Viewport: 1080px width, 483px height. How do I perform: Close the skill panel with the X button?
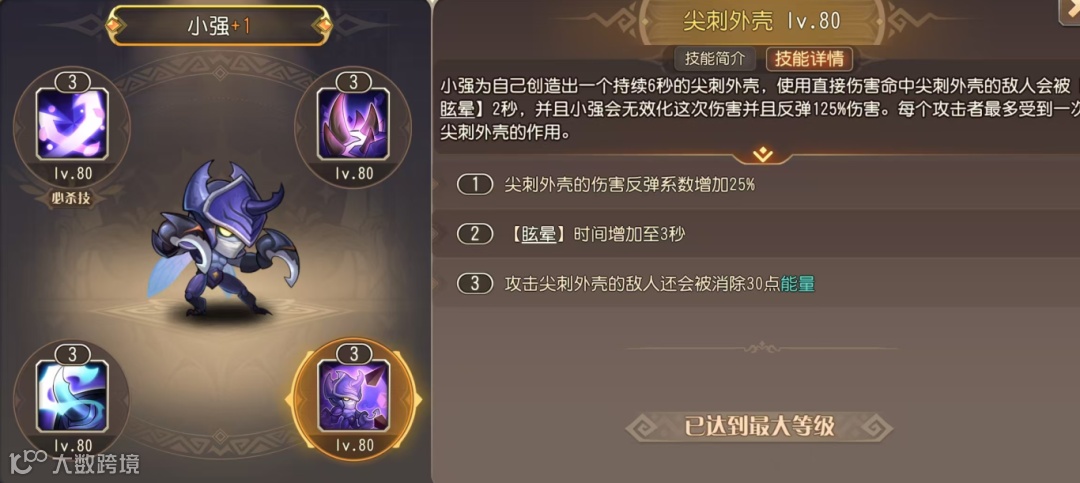click(1070, 8)
